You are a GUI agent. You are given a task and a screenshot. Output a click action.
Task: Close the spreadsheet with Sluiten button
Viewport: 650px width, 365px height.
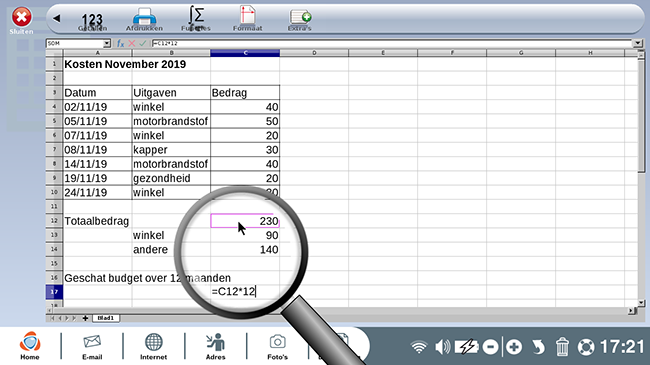click(x=21, y=21)
